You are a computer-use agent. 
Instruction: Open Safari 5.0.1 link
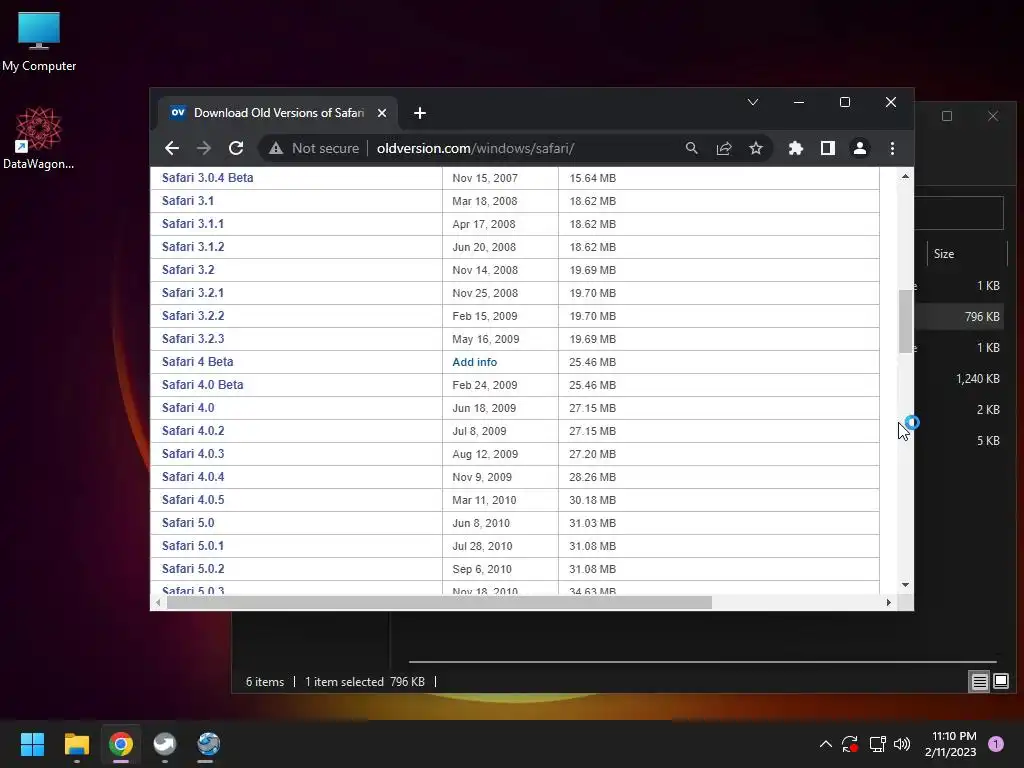pos(193,545)
